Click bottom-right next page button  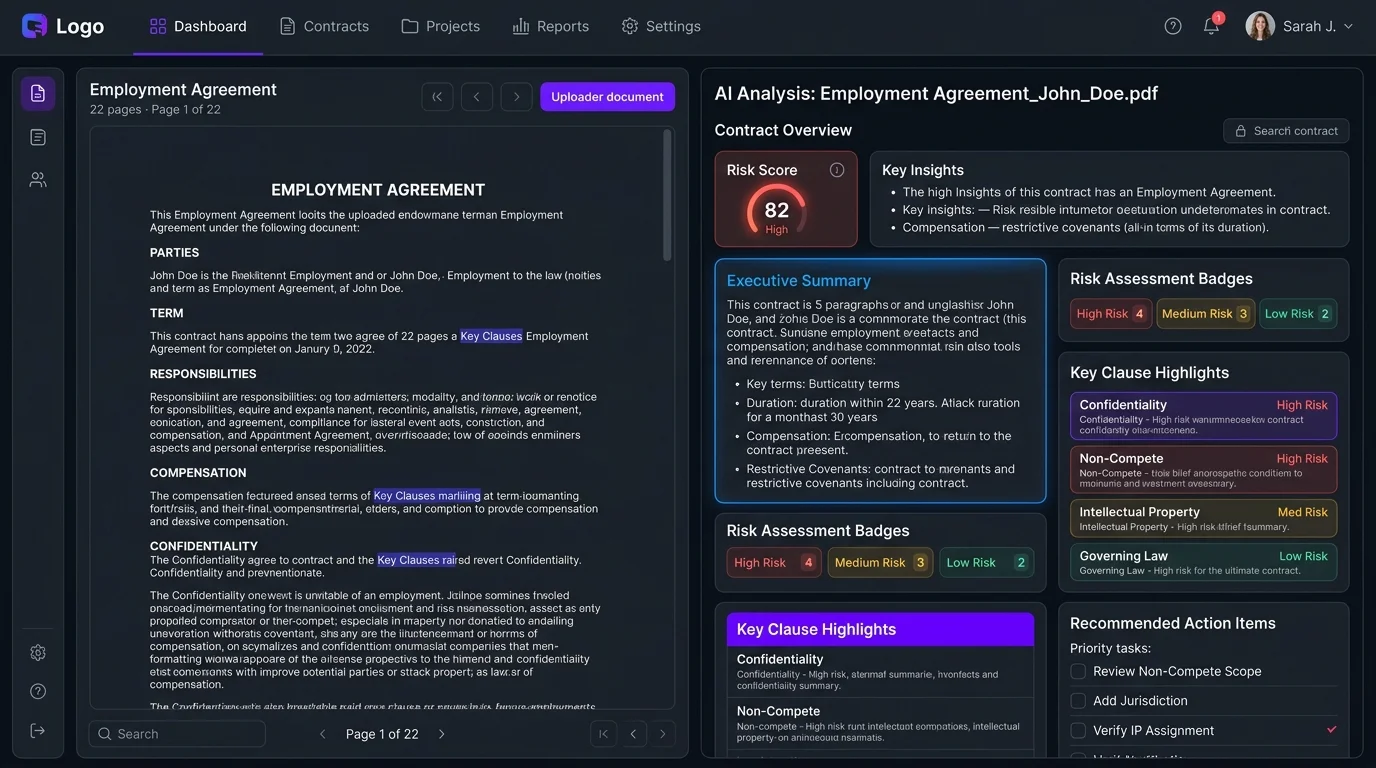tap(662, 734)
